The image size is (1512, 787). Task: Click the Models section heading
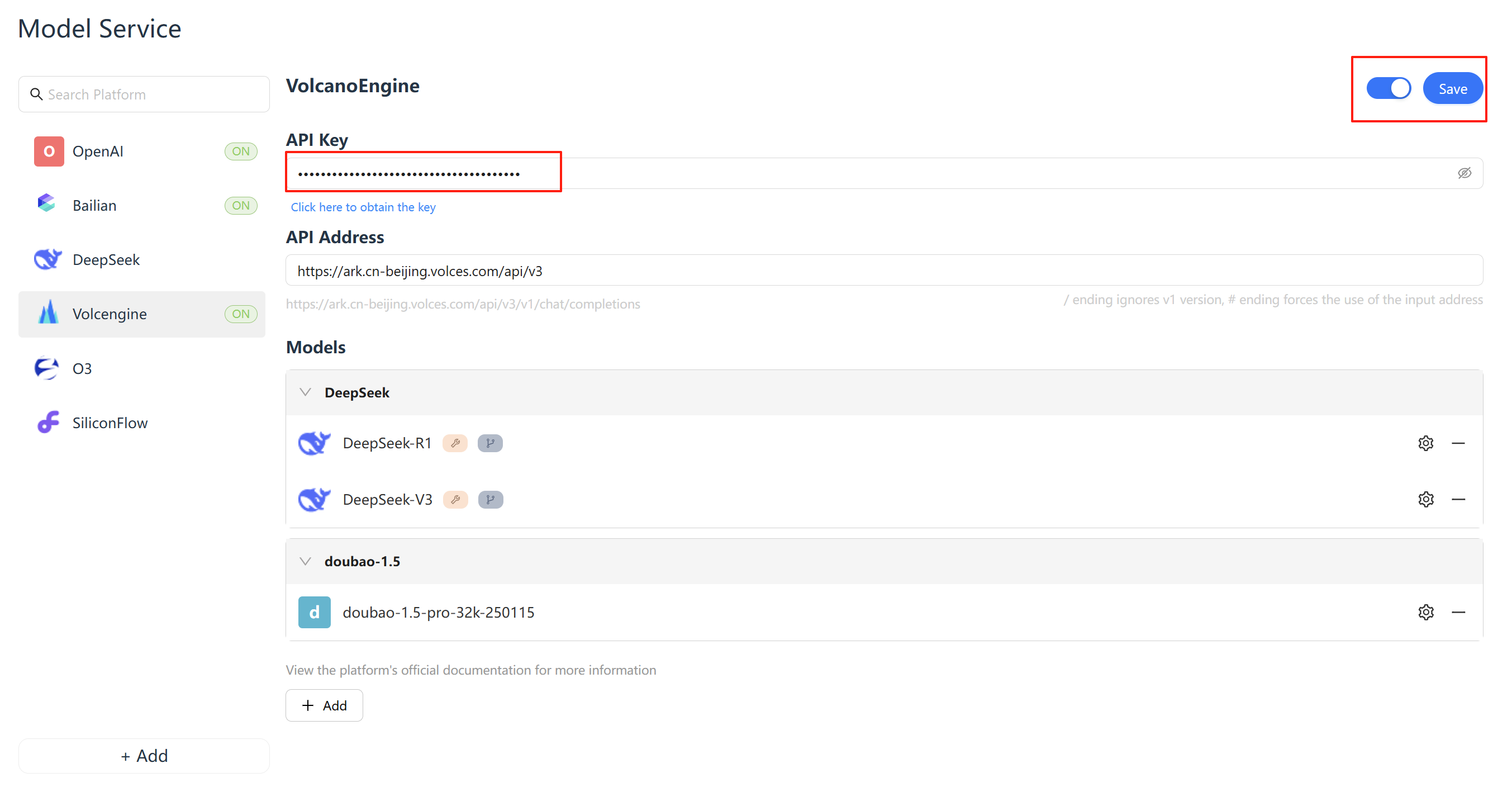point(315,347)
